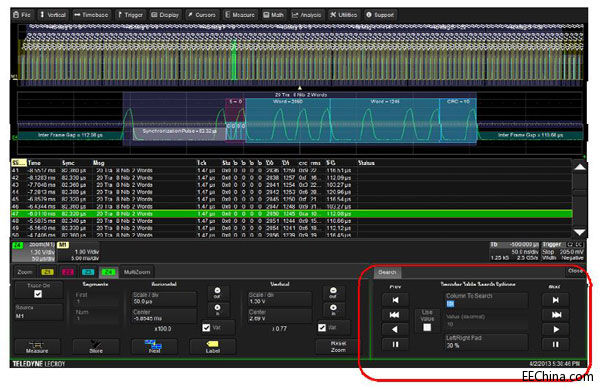The height and width of the screenshot is (390, 600).
Task: Close the Search panel
Action: (575, 271)
